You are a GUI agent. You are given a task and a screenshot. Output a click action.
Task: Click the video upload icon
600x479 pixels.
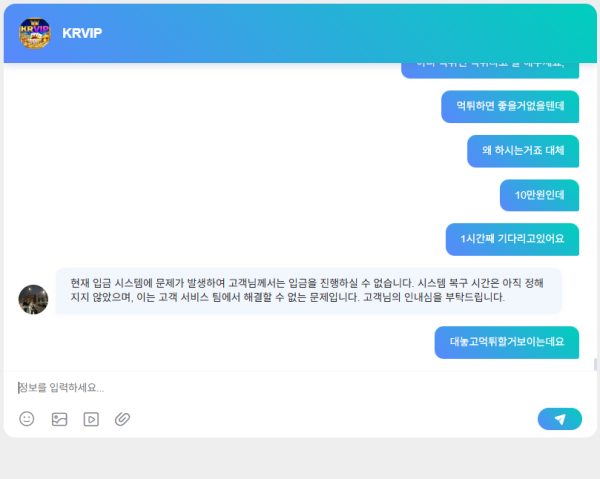[91, 419]
